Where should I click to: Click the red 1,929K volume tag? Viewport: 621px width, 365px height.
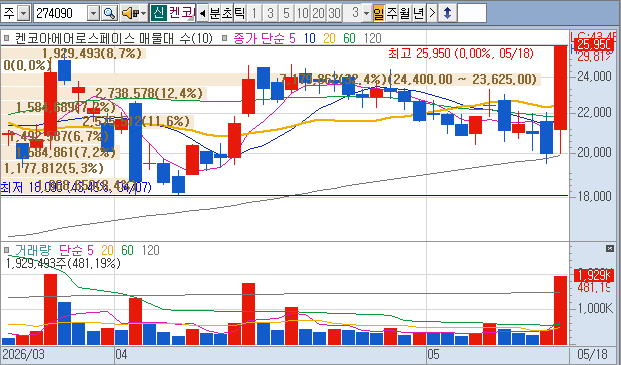click(593, 275)
